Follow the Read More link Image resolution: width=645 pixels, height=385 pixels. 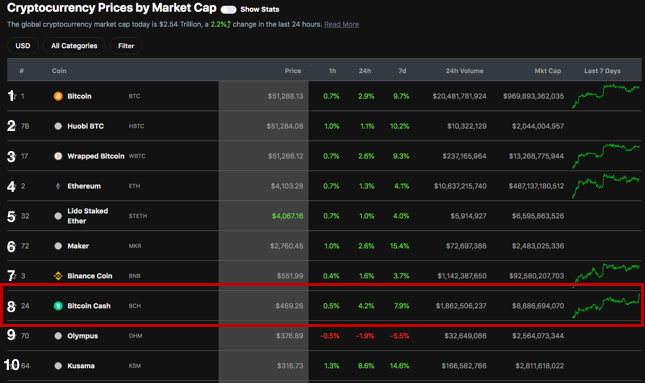click(x=341, y=24)
